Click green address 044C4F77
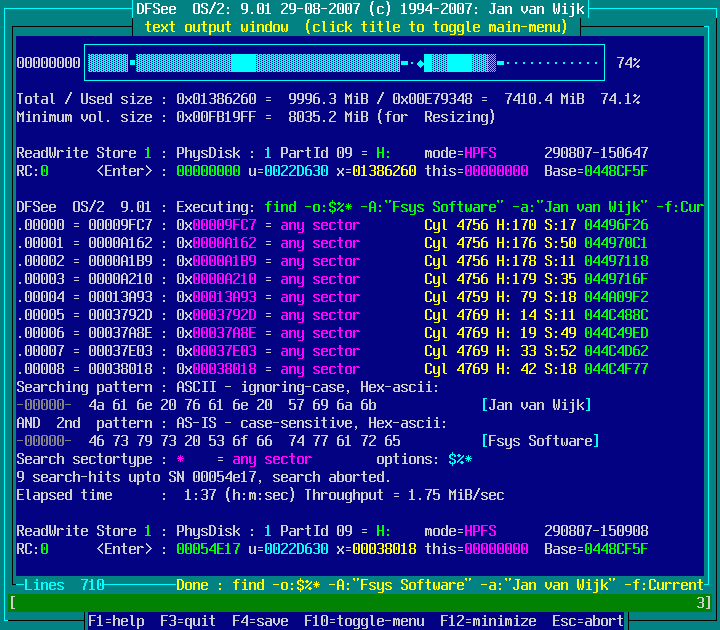Image resolution: width=720 pixels, height=630 pixels. 616,369
